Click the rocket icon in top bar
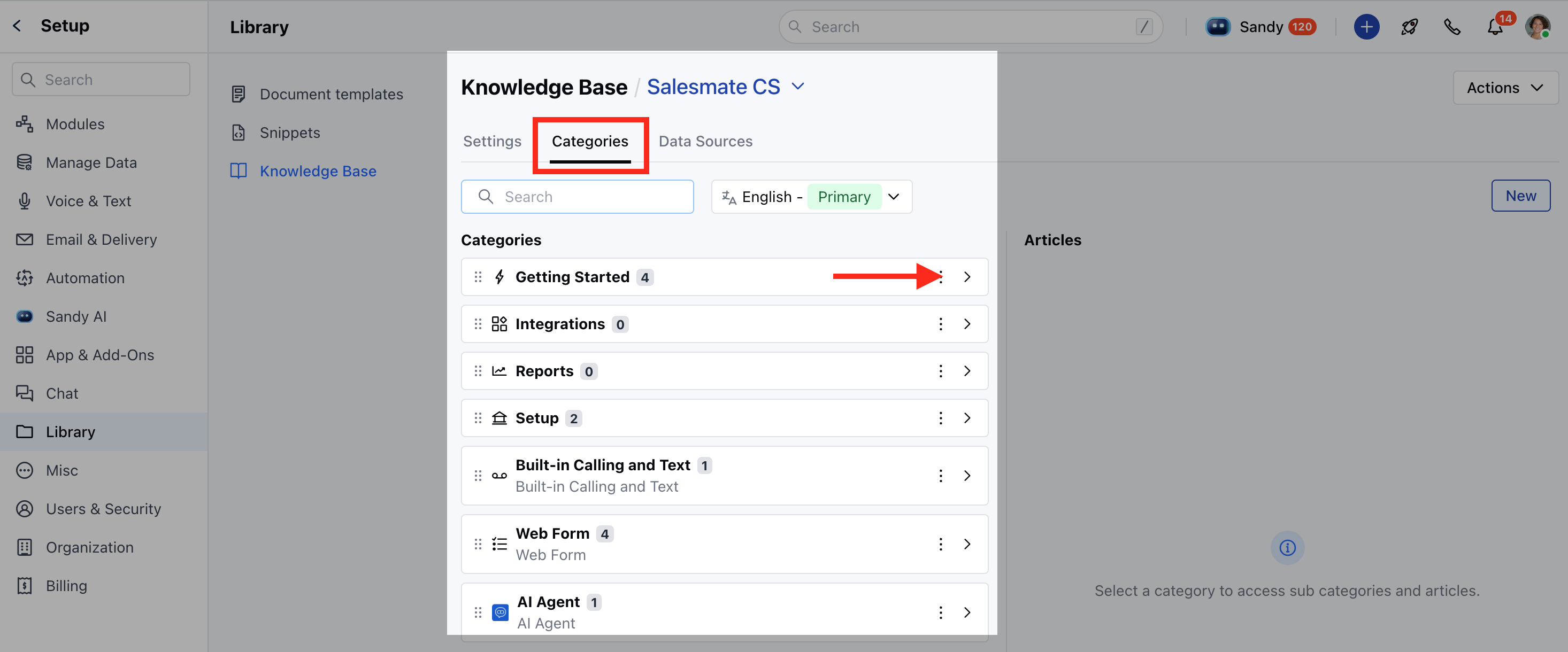The image size is (1568, 652). click(1409, 27)
